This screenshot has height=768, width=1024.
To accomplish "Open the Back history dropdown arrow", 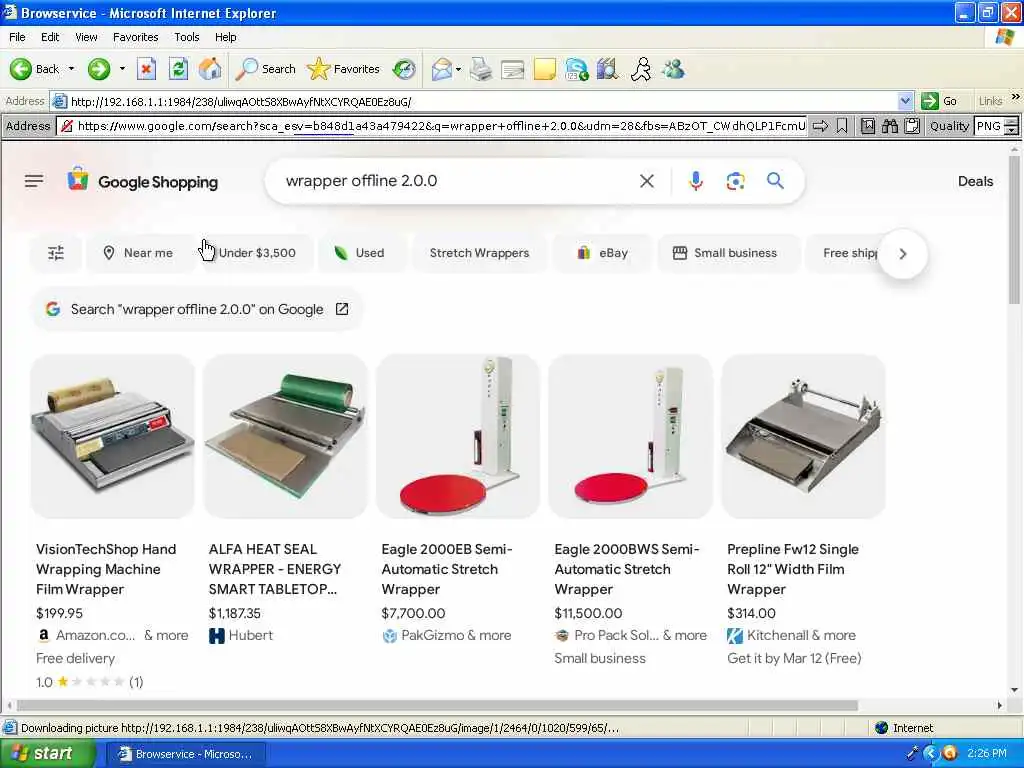I will pyautogui.click(x=71, y=69).
